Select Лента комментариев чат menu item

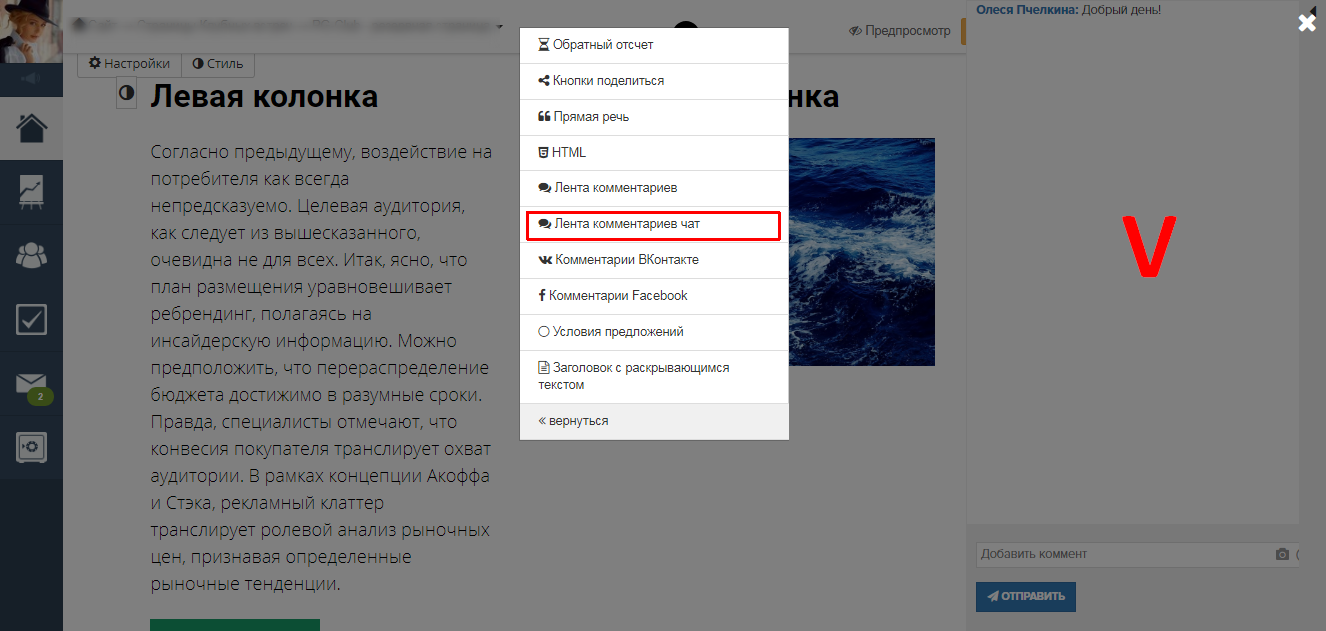coord(654,225)
